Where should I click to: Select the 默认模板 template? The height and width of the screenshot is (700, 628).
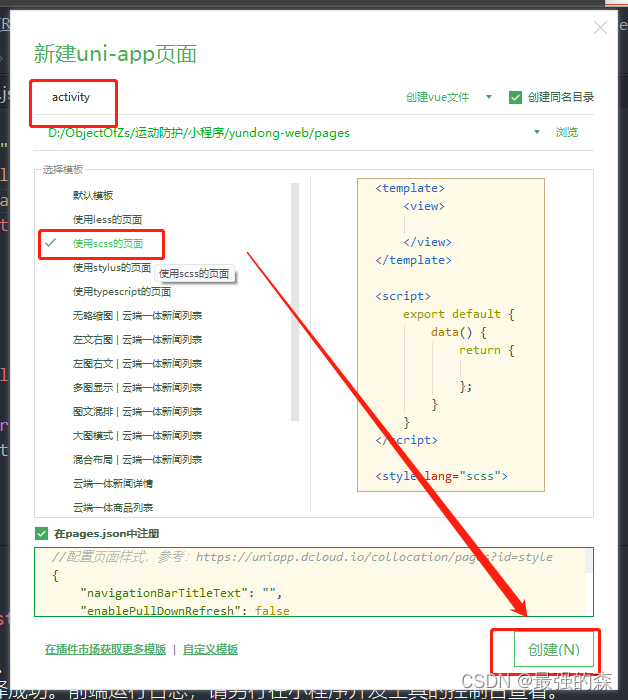93,195
